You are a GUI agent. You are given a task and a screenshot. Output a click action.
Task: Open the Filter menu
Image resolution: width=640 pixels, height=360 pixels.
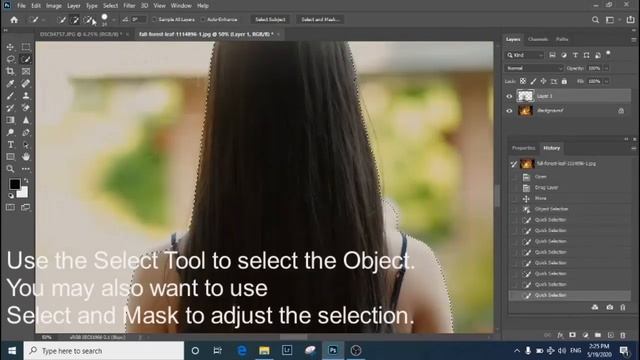tap(129, 6)
